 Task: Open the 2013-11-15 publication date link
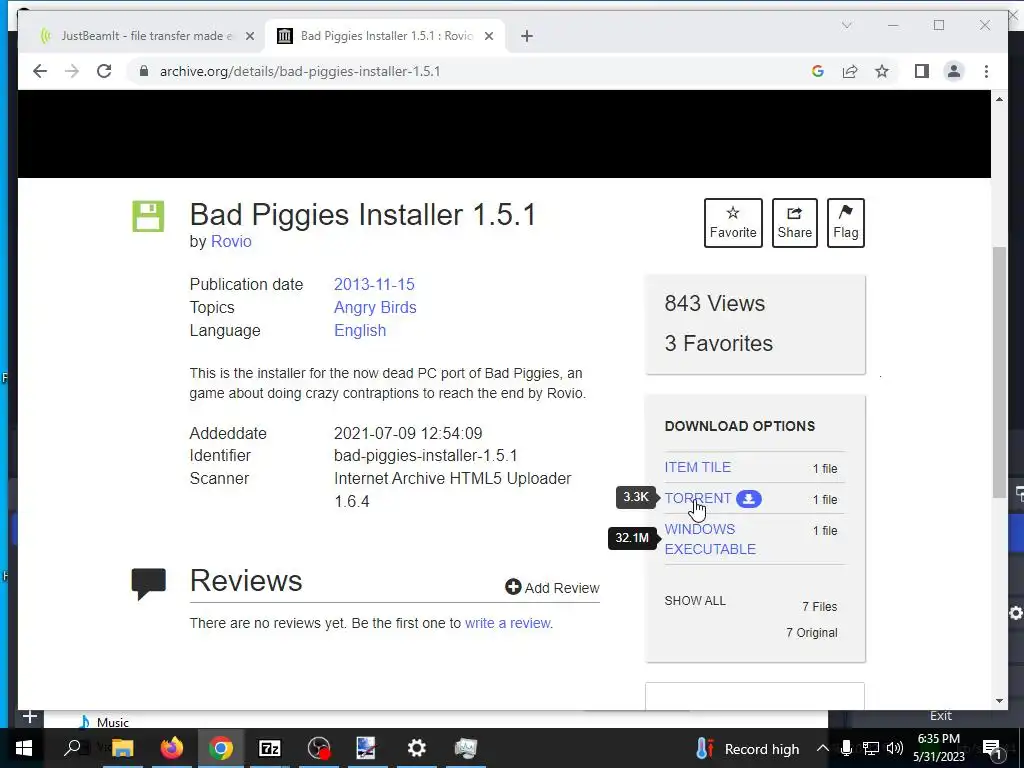point(374,285)
